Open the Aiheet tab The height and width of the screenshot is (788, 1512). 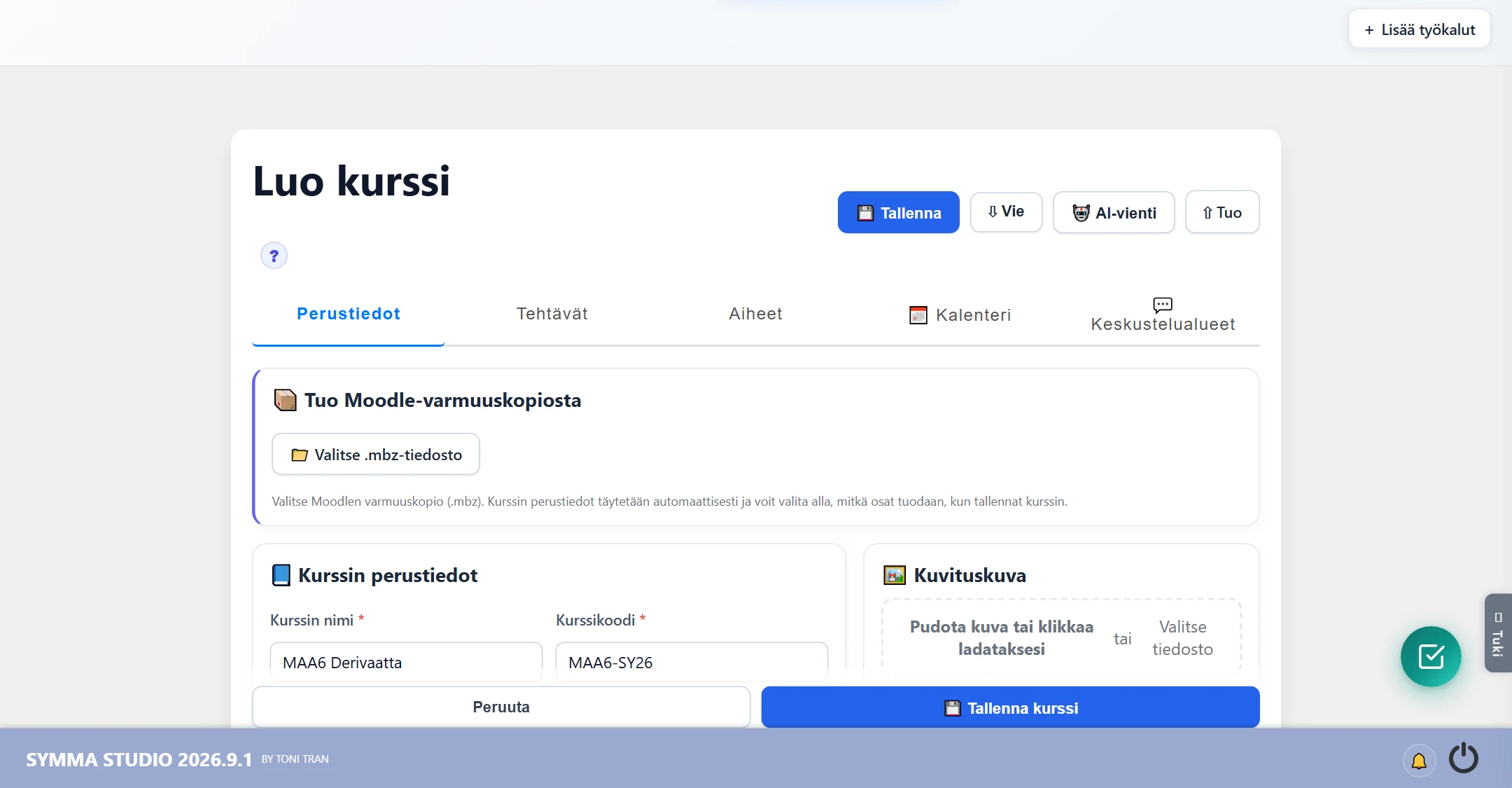pyautogui.click(x=755, y=314)
